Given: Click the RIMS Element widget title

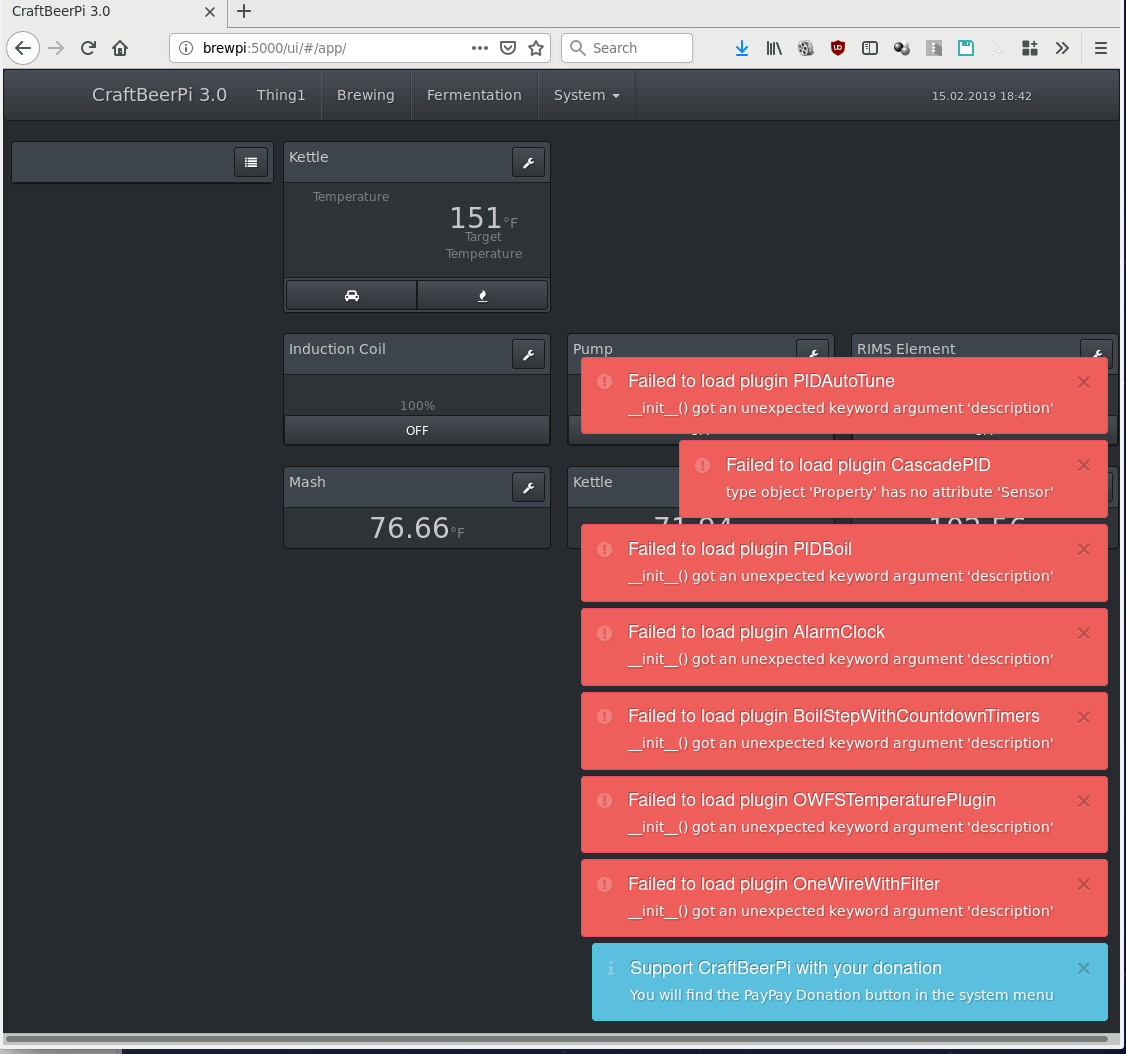Looking at the screenshot, I should click(906, 349).
